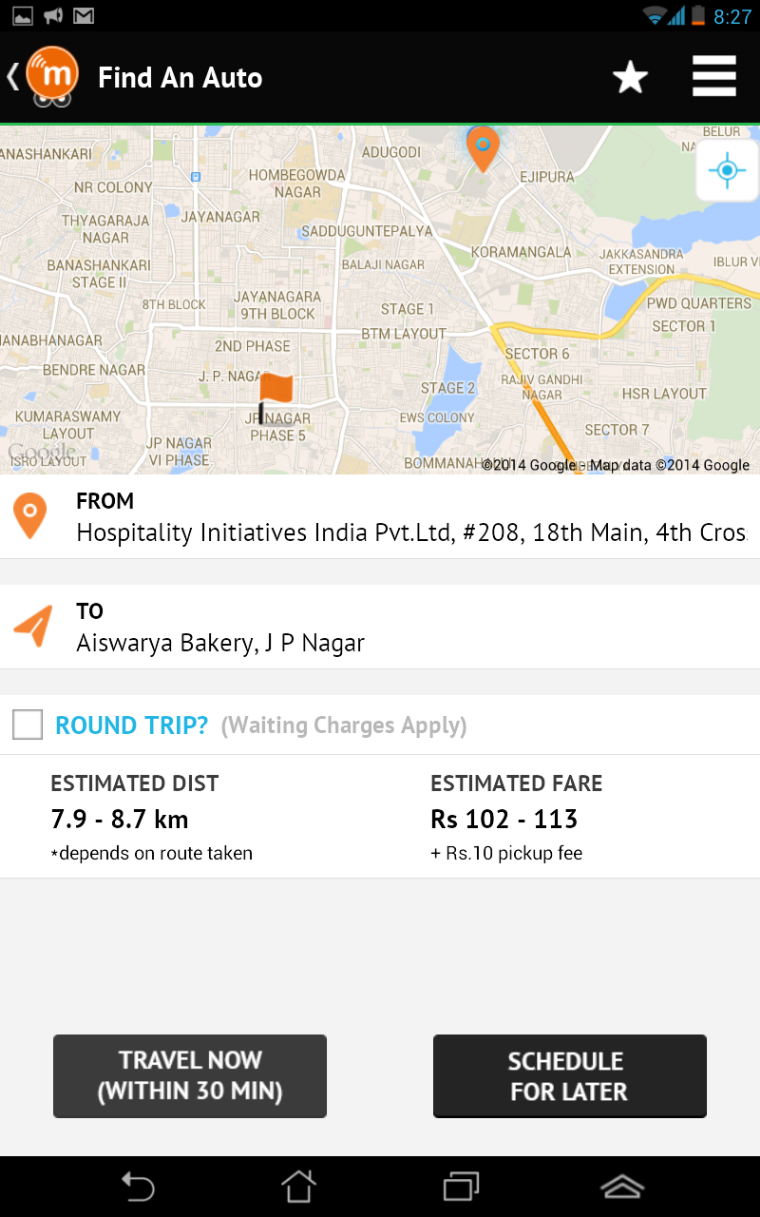Viewport: 760px width, 1217px height.
Task: Tap the orange mGaadi app logo
Action: [52, 76]
